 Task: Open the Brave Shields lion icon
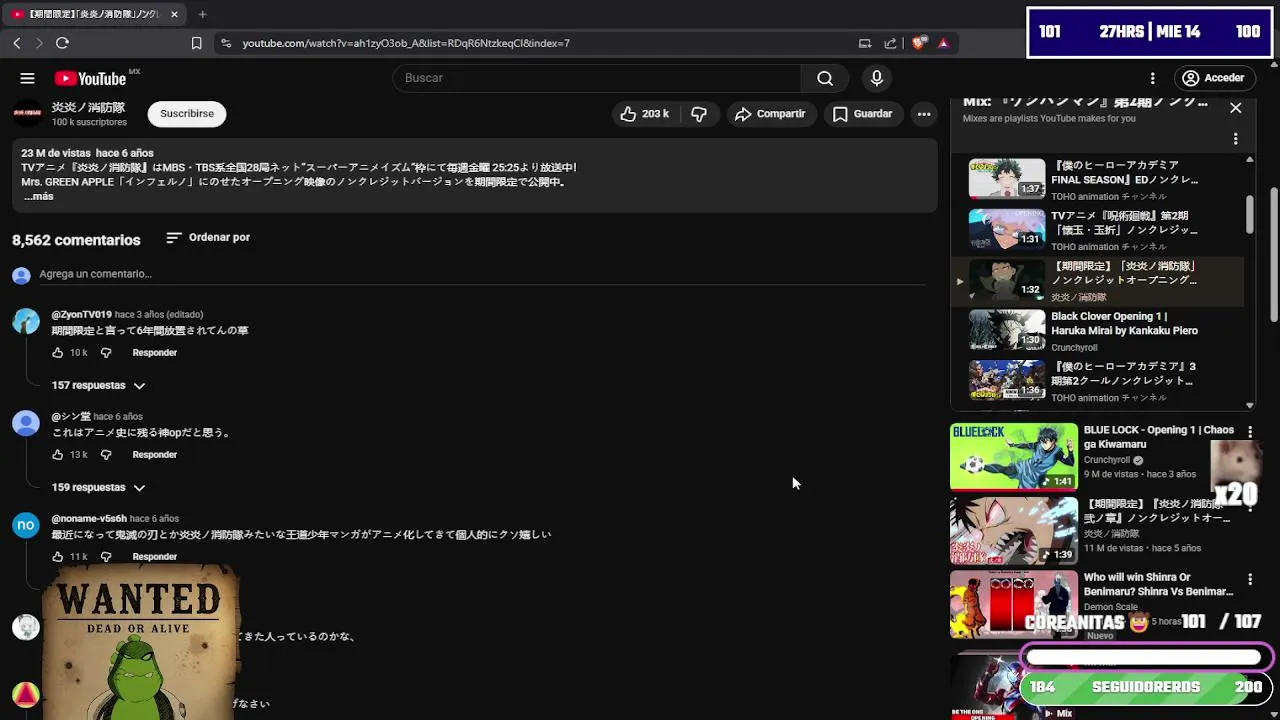pyautogui.click(x=918, y=43)
